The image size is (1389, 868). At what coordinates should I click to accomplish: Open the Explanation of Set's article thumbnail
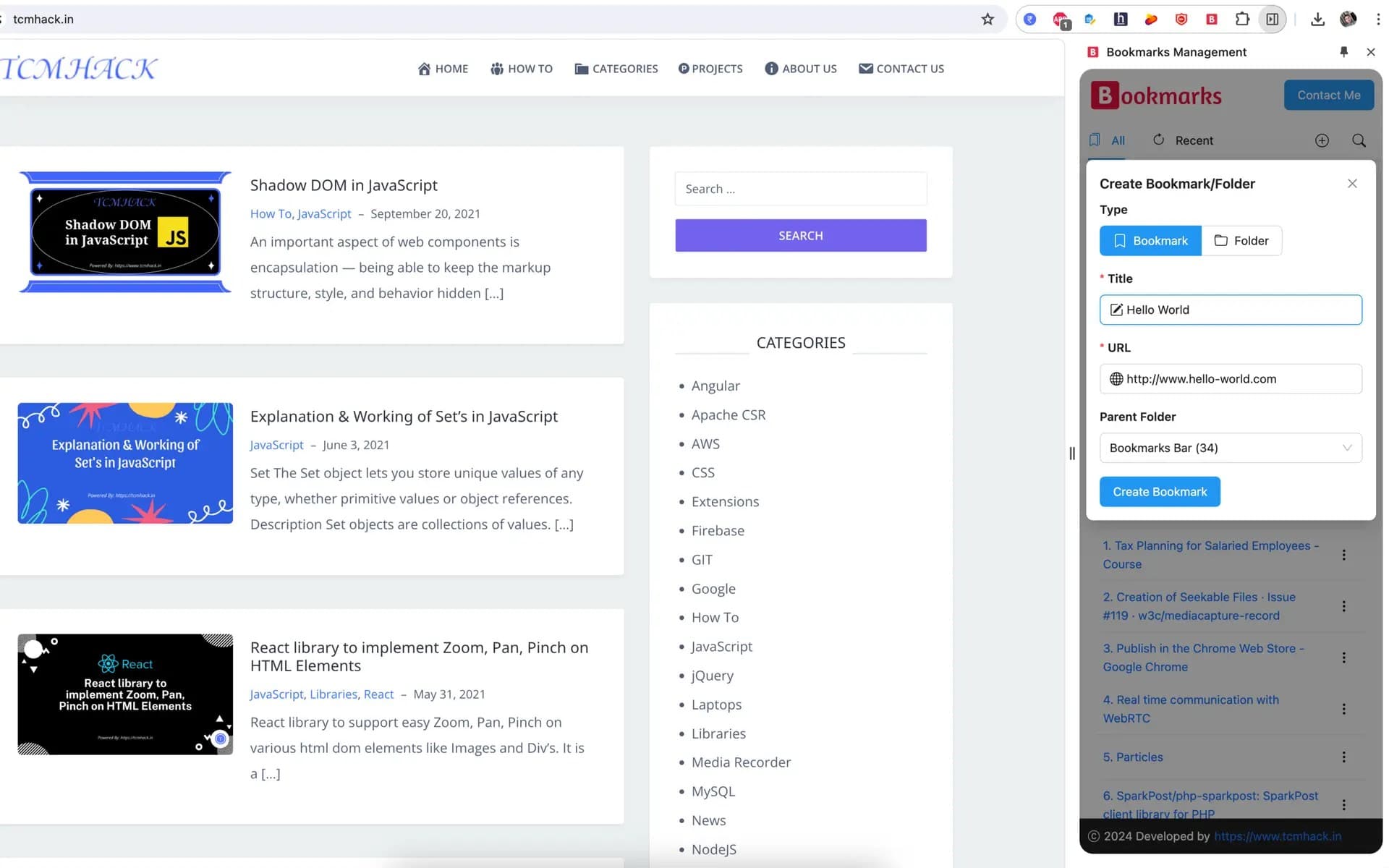pos(125,463)
